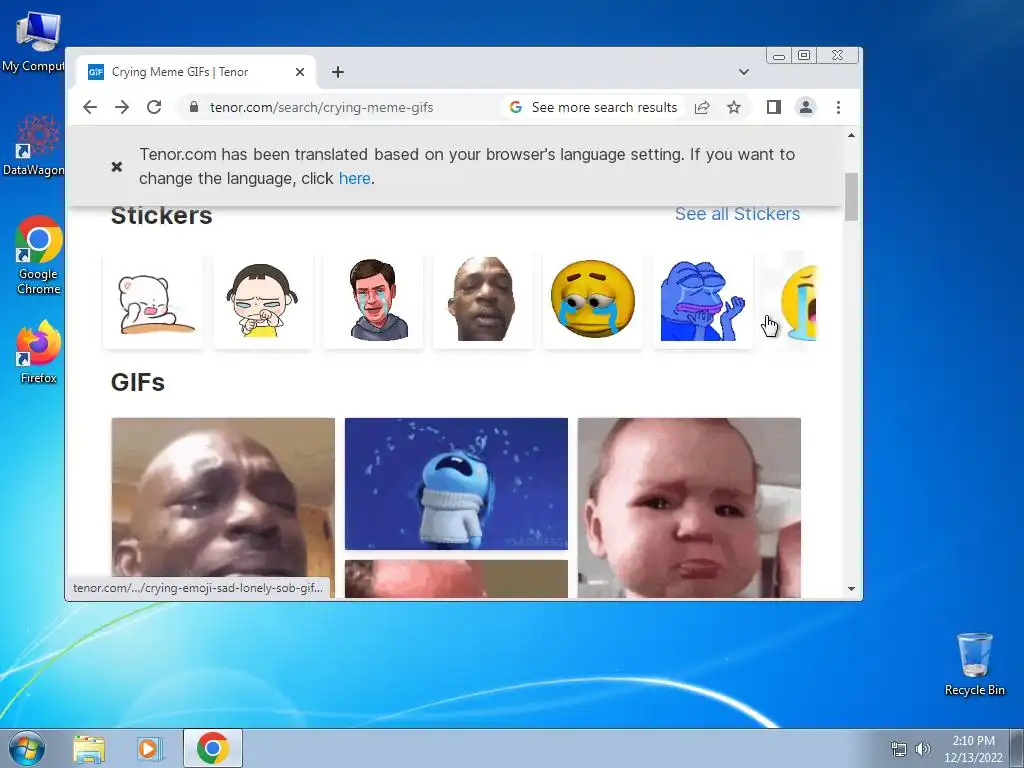Reload the Tenor page
1024x768 pixels.
click(154, 107)
